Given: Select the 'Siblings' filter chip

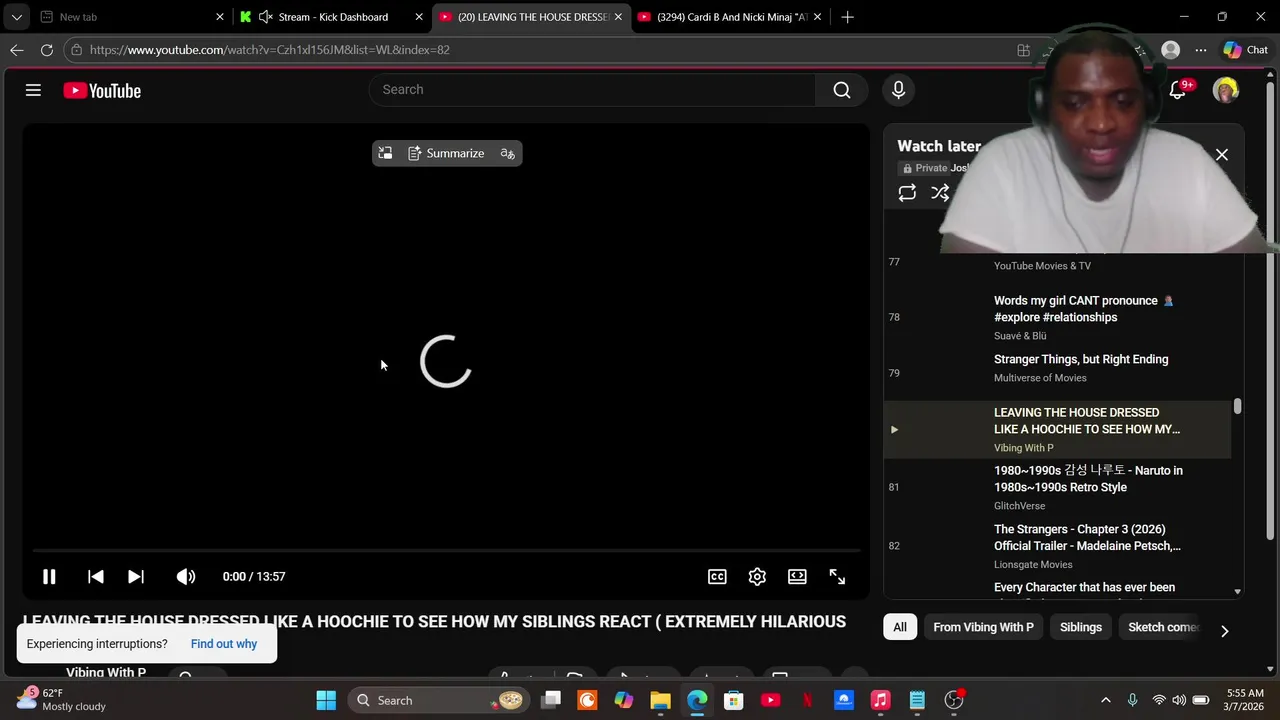Looking at the screenshot, I should pyautogui.click(x=1081, y=627).
